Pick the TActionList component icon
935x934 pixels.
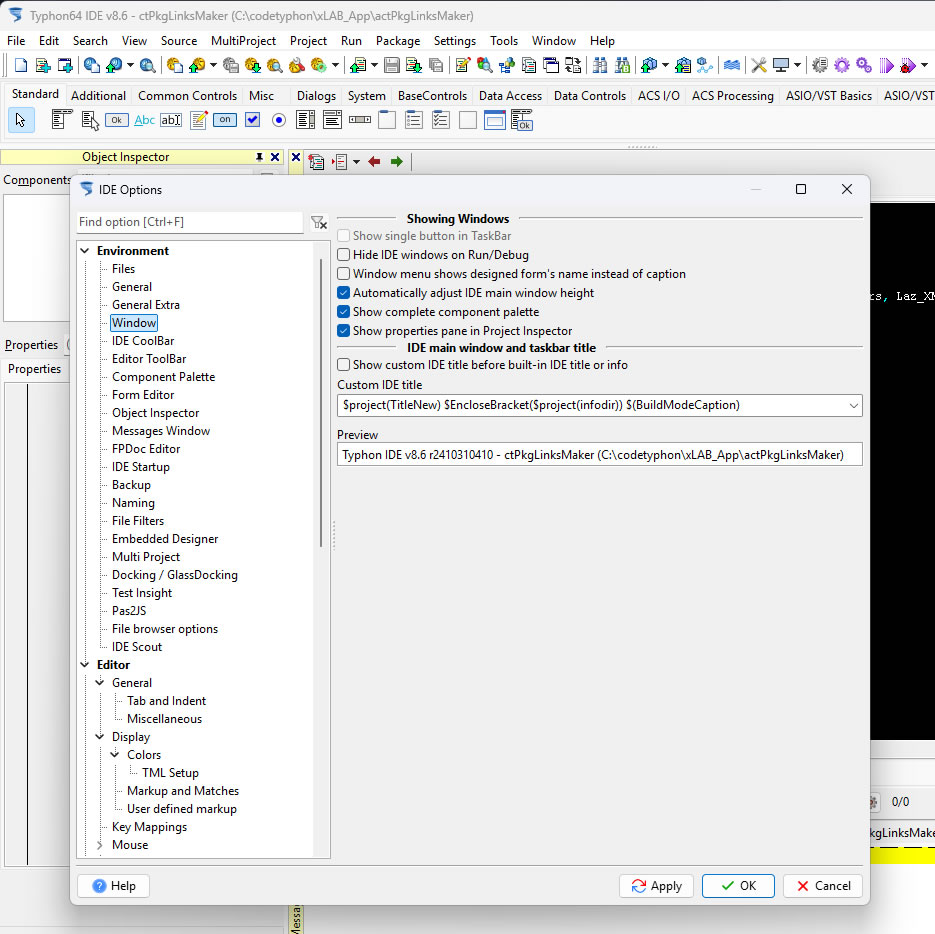click(522, 120)
